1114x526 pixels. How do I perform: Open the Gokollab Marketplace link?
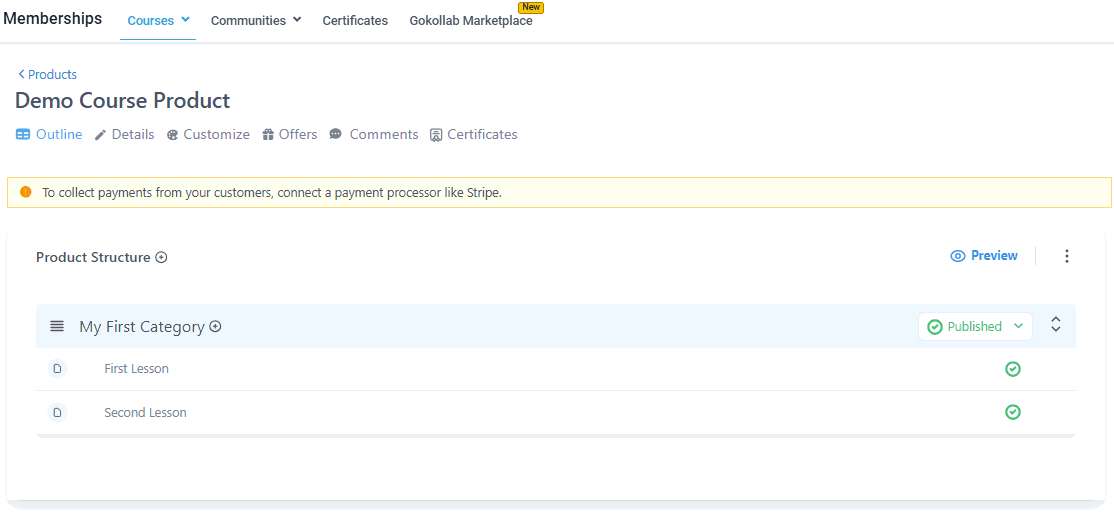[x=471, y=21]
